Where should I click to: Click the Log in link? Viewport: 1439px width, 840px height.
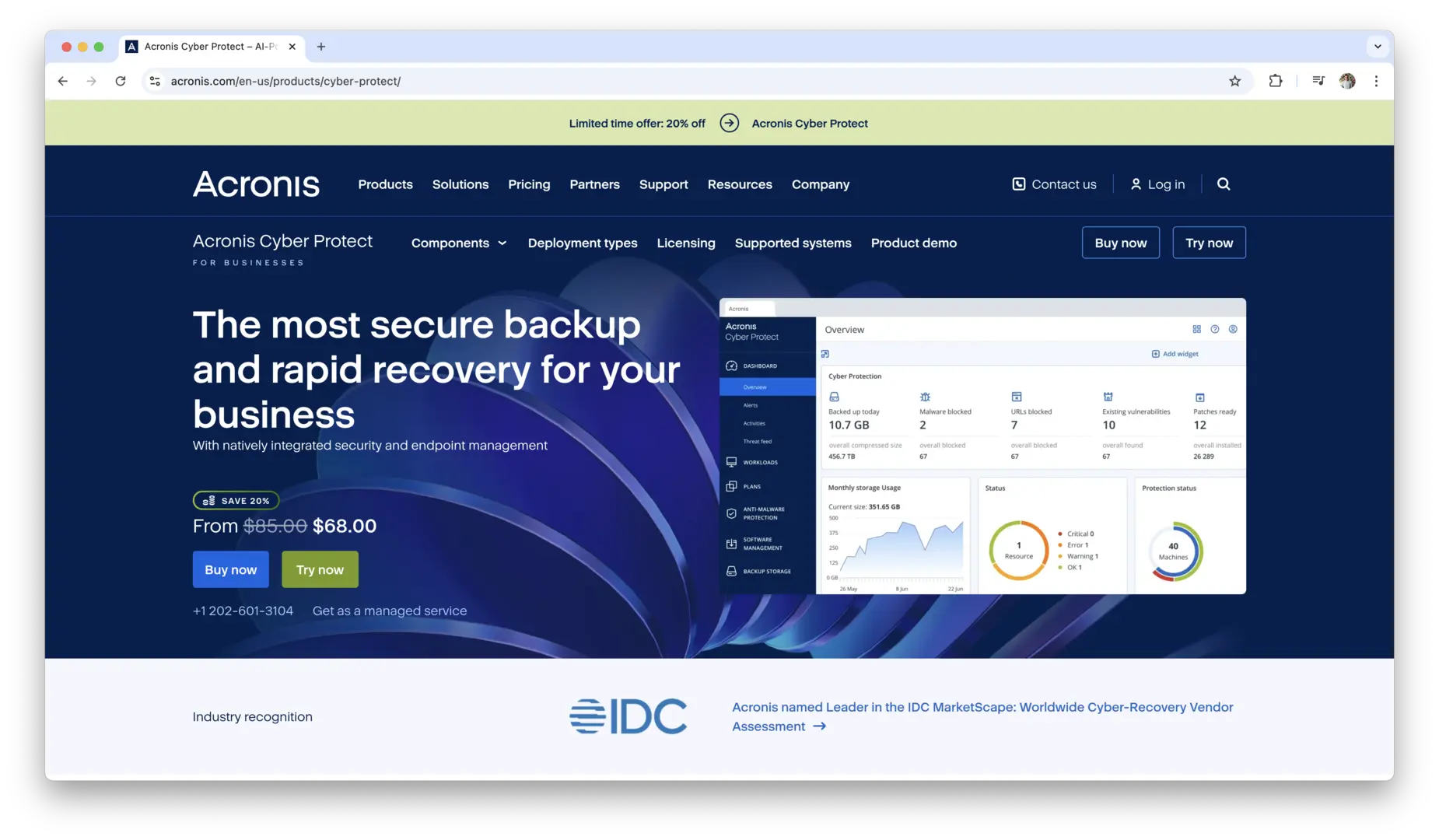tap(1157, 184)
